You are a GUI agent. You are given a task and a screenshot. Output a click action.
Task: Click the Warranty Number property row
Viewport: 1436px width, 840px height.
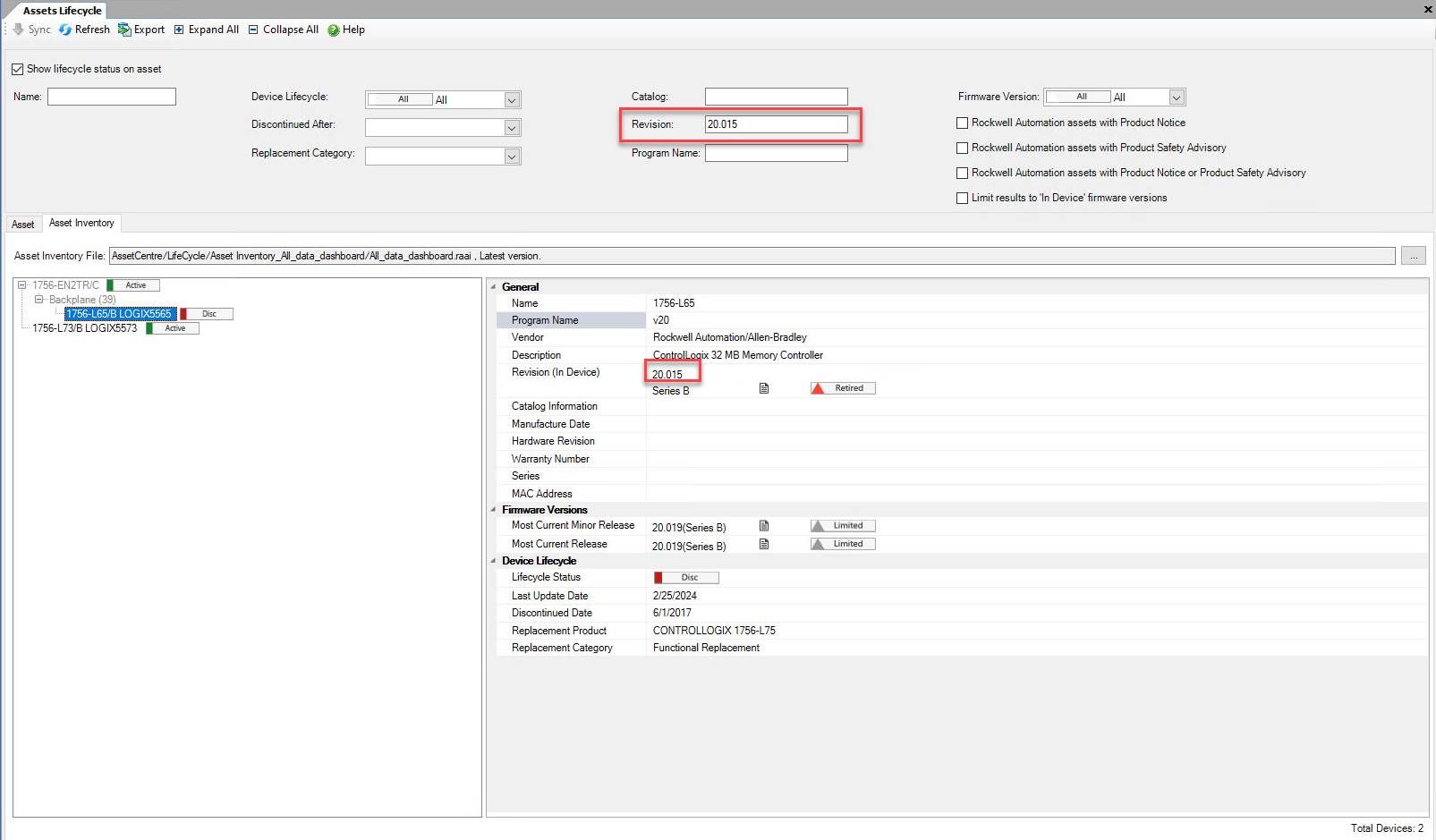962,459
